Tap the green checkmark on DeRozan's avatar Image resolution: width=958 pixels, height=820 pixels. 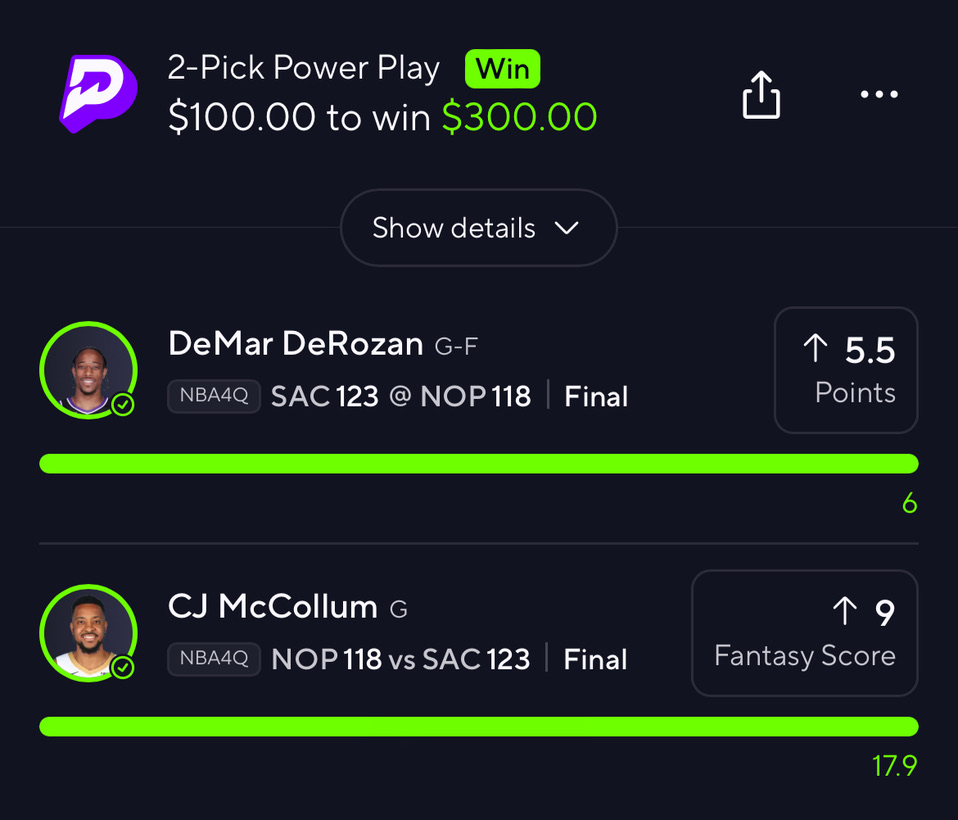[x=123, y=404]
